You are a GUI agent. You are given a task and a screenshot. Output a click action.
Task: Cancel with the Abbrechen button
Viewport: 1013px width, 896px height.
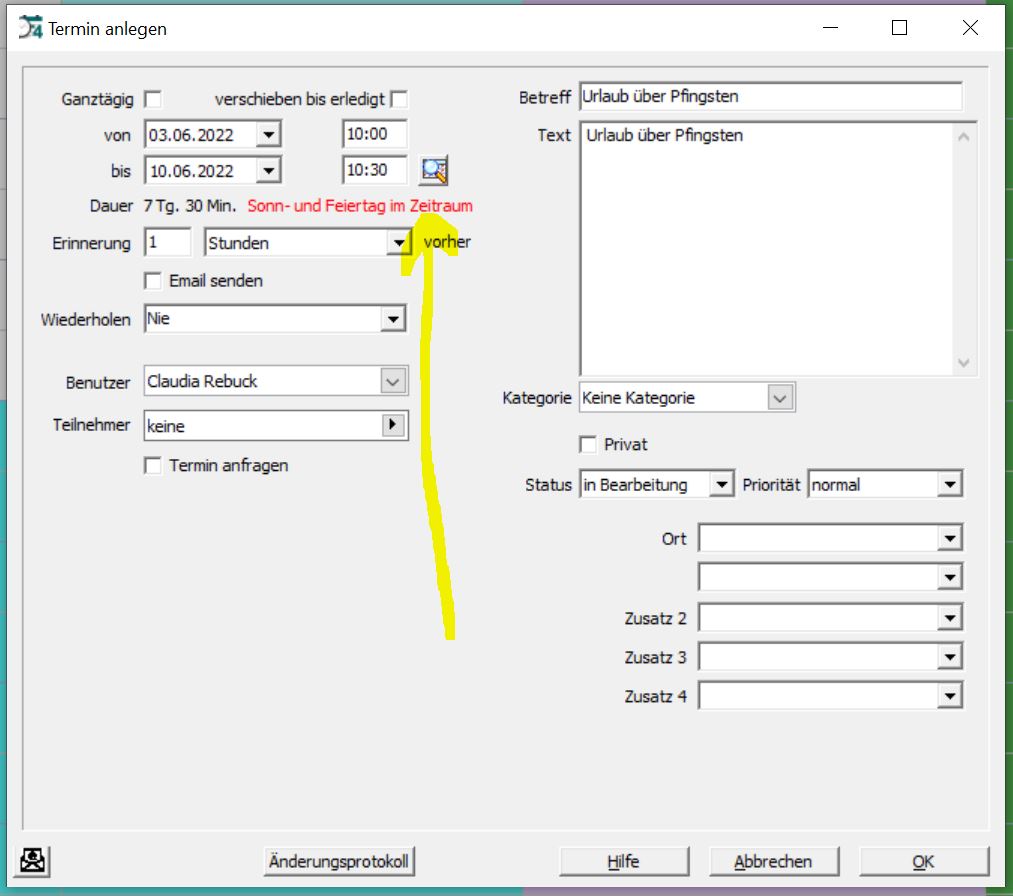pyautogui.click(x=773, y=861)
